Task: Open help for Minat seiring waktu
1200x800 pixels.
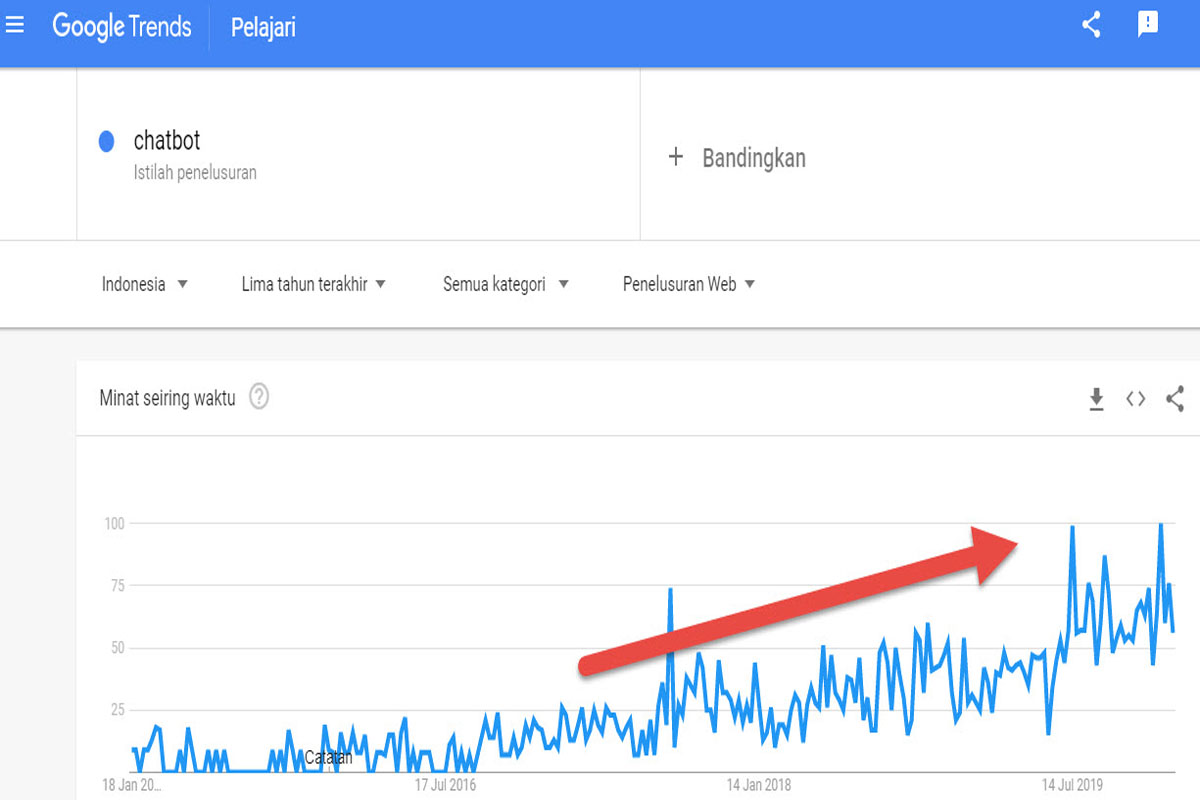Action: (259, 397)
